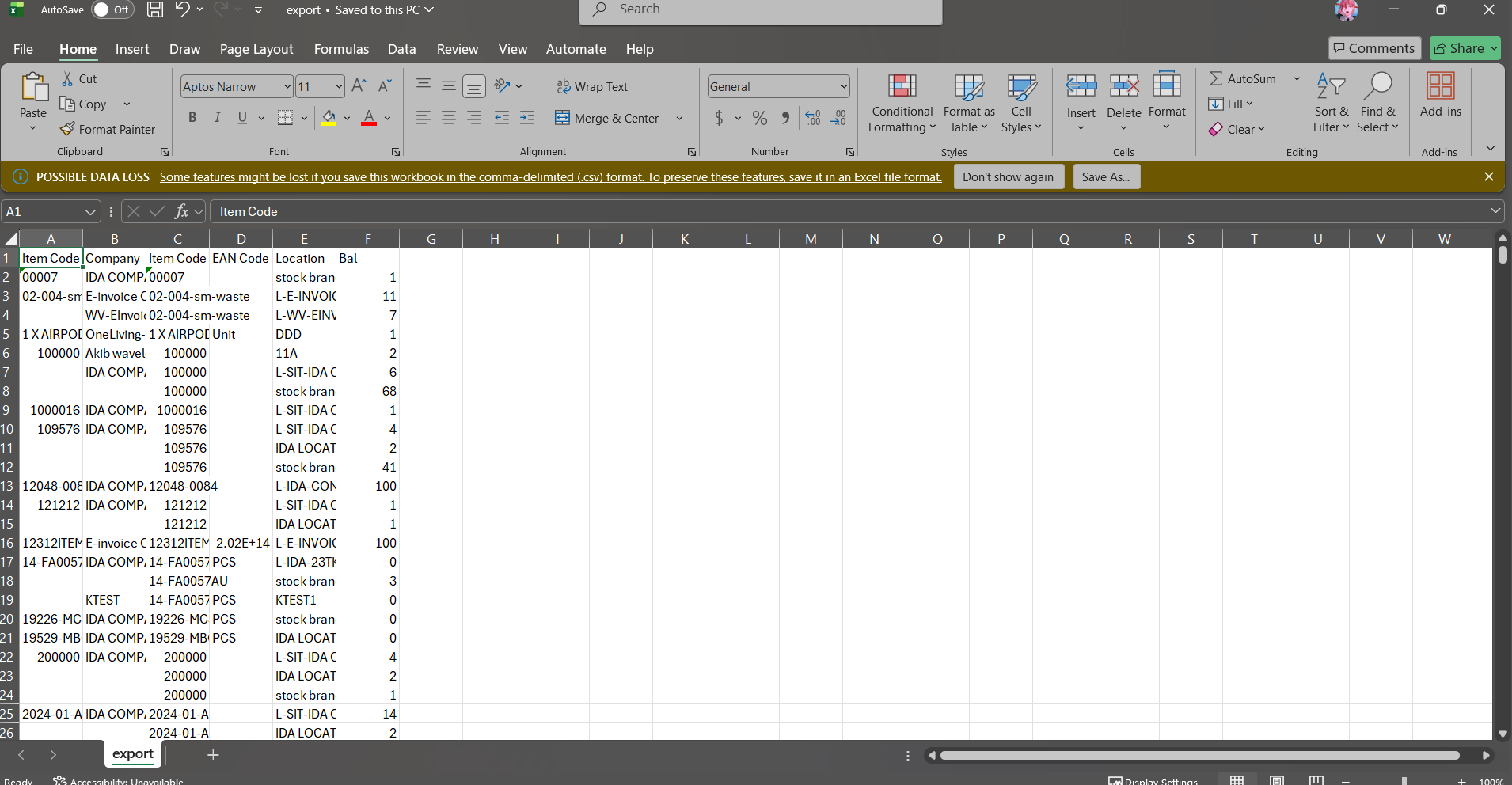This screenshot has width=1512, height=785.
Task: Click the Don't show again button
Action: pos(1009,176)
